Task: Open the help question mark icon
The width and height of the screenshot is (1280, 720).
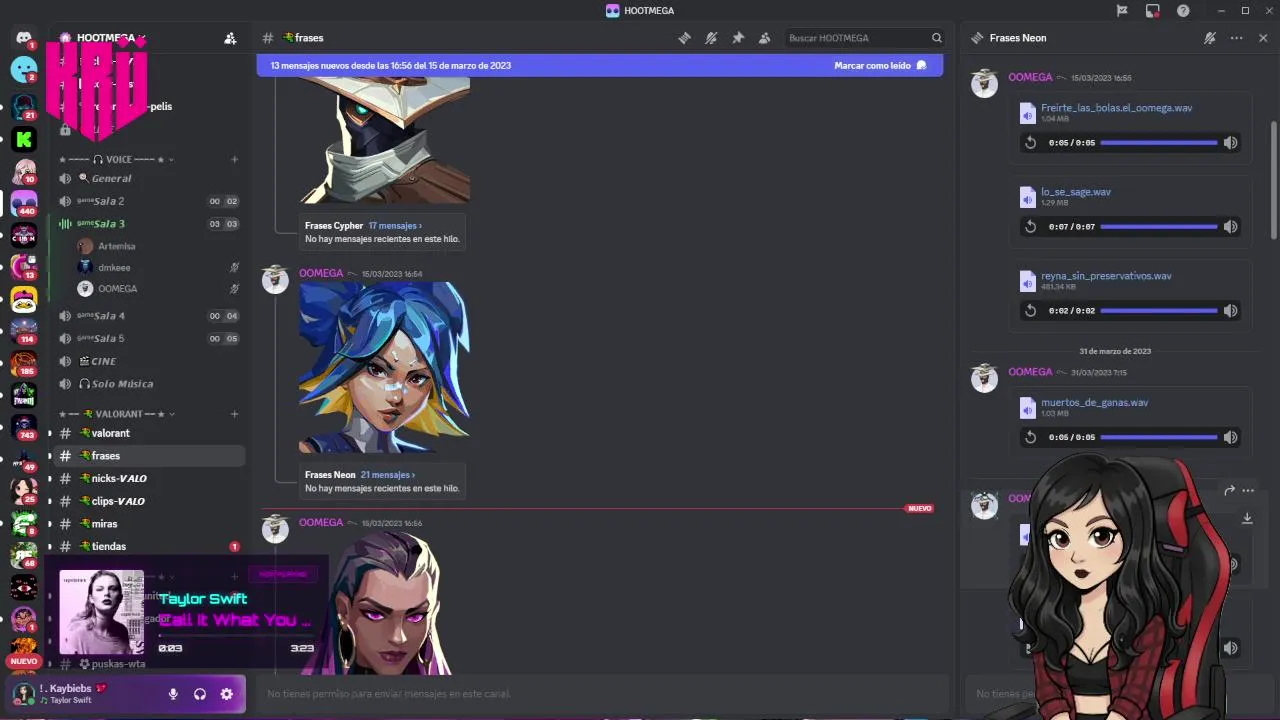Action: click(x=1183, y=11)
